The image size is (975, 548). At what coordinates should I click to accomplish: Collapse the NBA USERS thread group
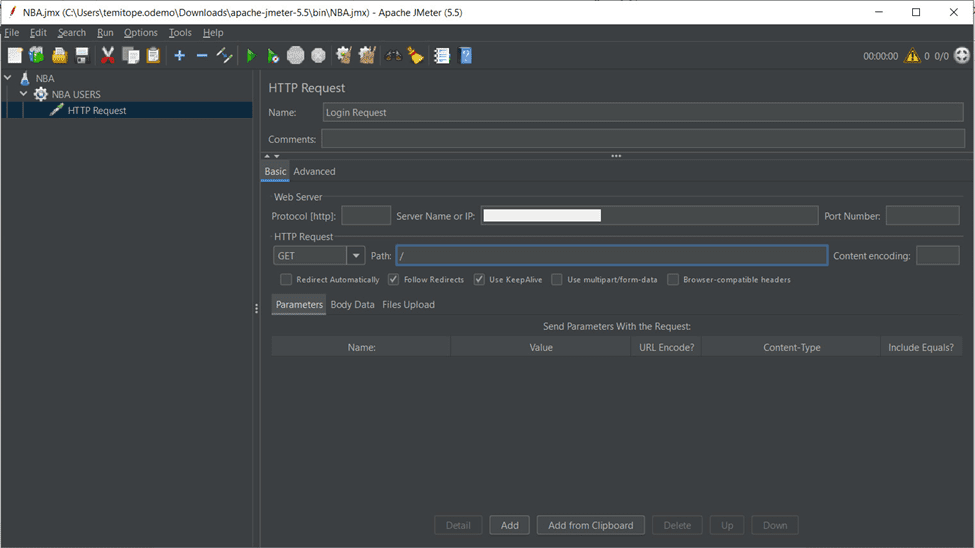pyautogui.click(x=24, y=94)
